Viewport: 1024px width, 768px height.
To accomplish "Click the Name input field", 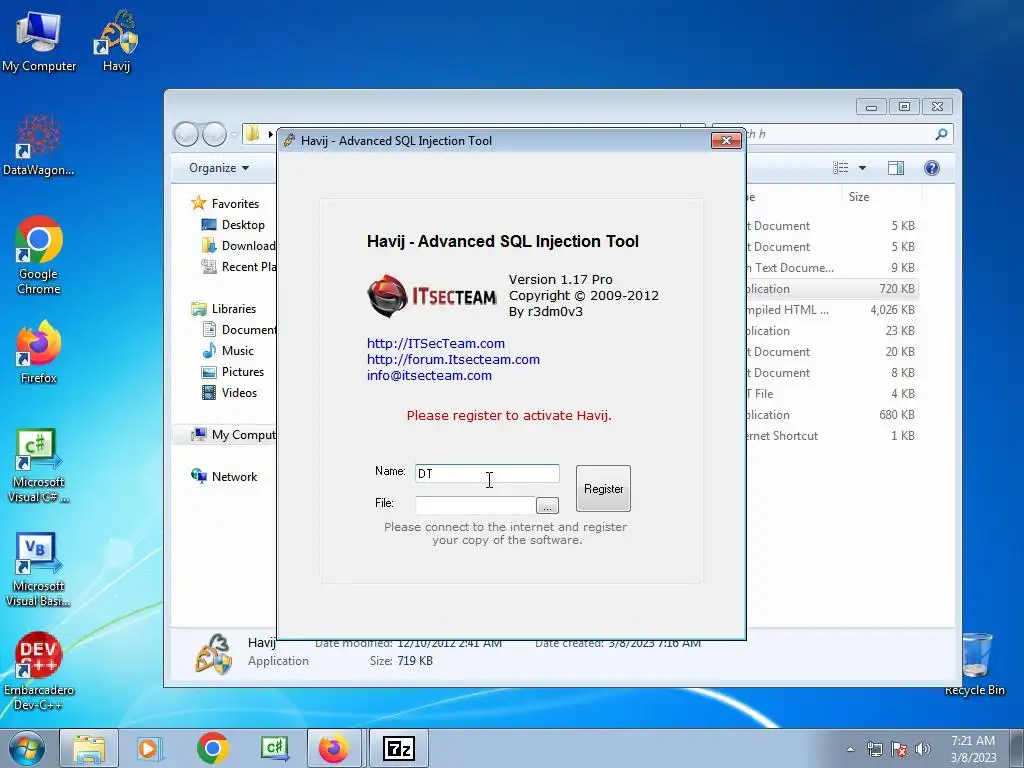I will coord(487,473).
